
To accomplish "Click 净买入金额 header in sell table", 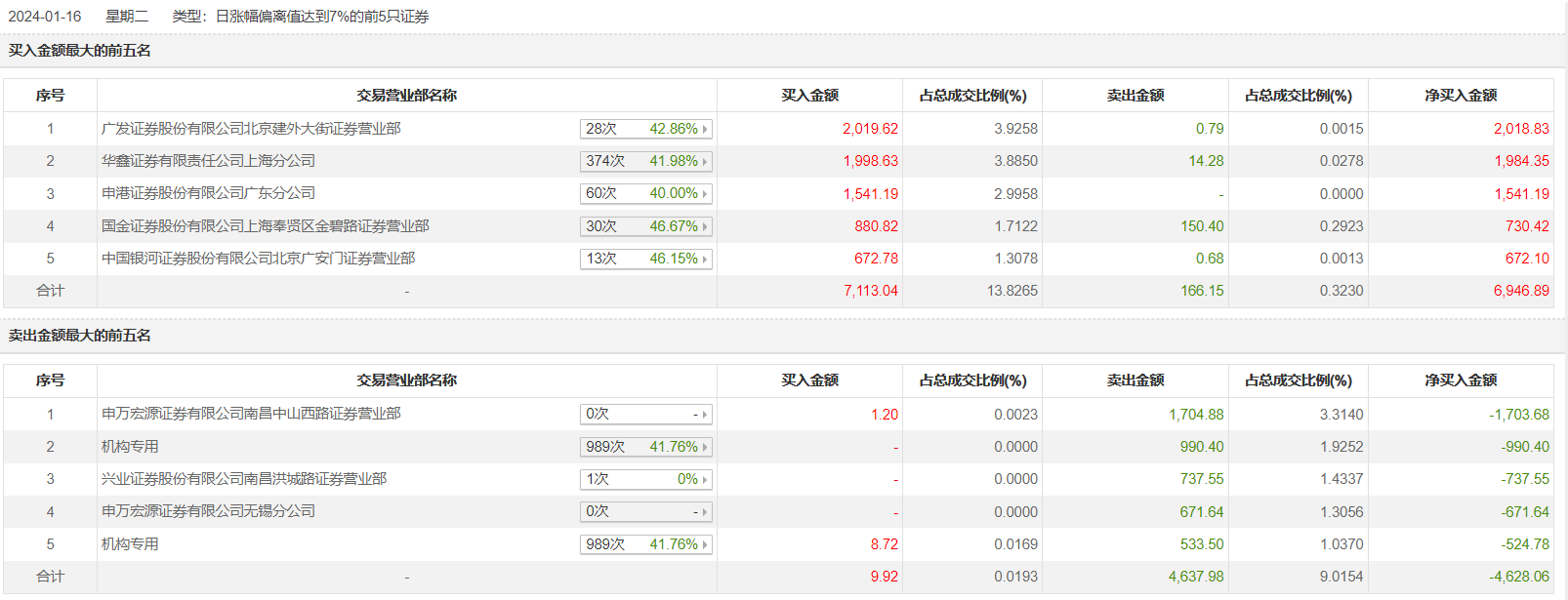I will 1460,380.
